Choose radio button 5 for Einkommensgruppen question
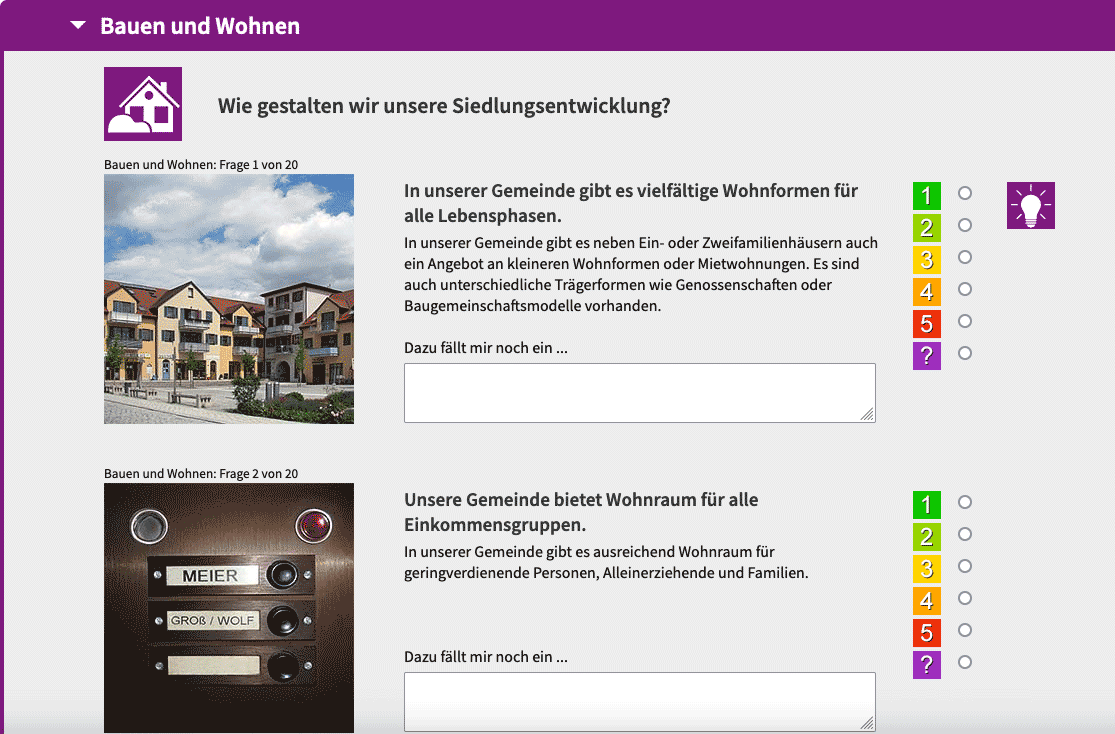 pyautogui.click(x=965, y=630)
